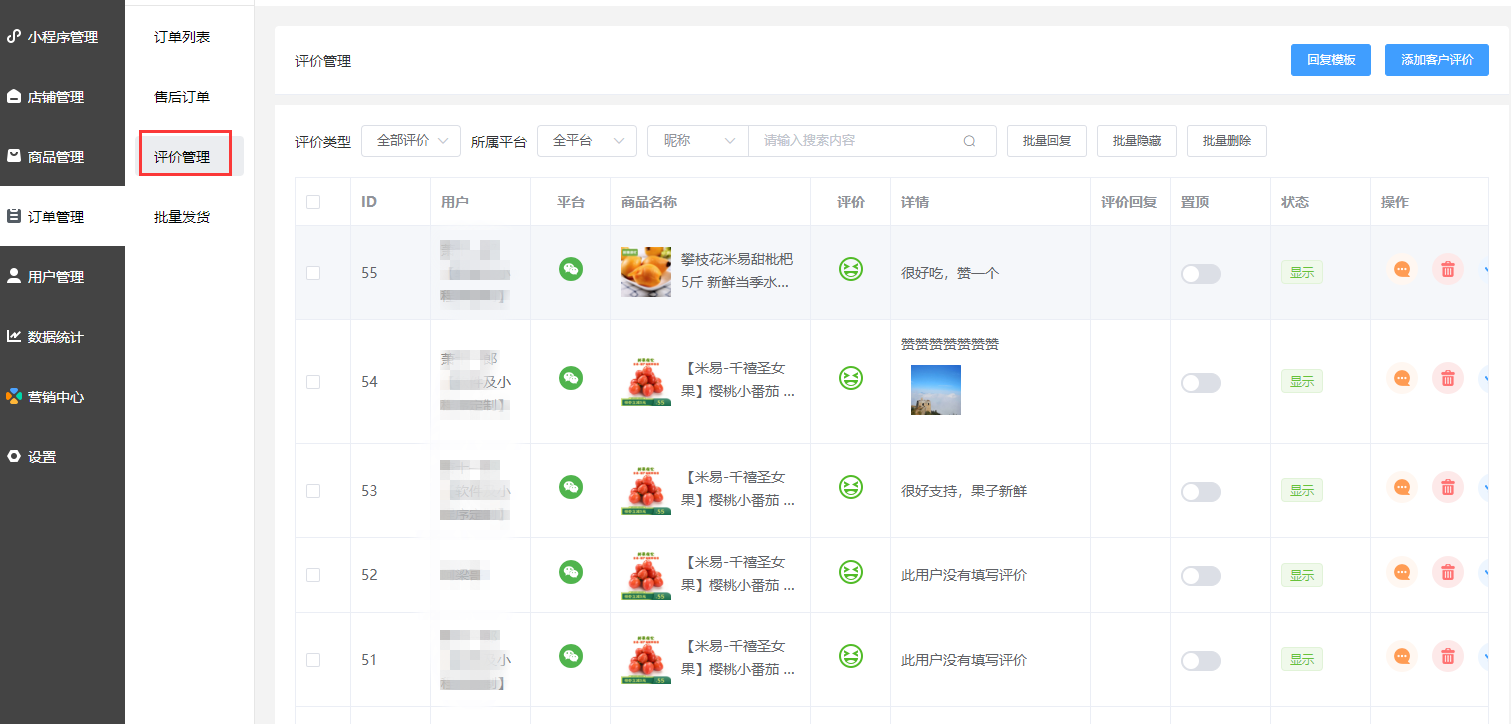Click the search magnifier icon
This screenshot has height=724, width=1511.
click(969, 141)
